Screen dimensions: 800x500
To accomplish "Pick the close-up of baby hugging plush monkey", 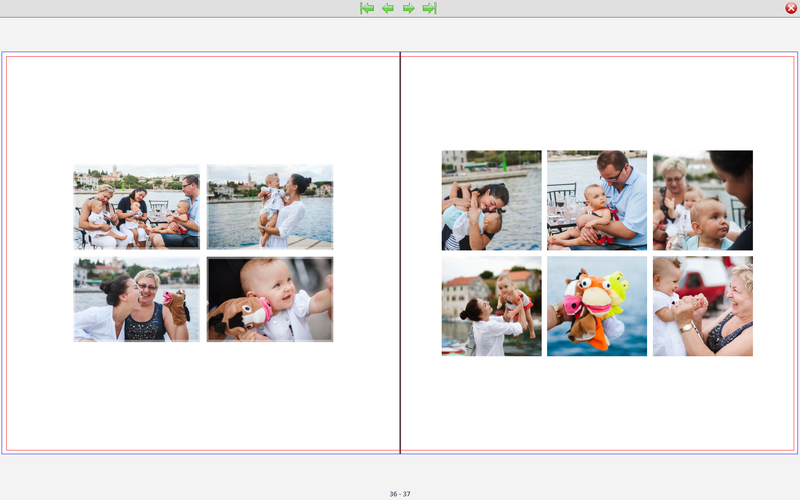I will point(270,300).
